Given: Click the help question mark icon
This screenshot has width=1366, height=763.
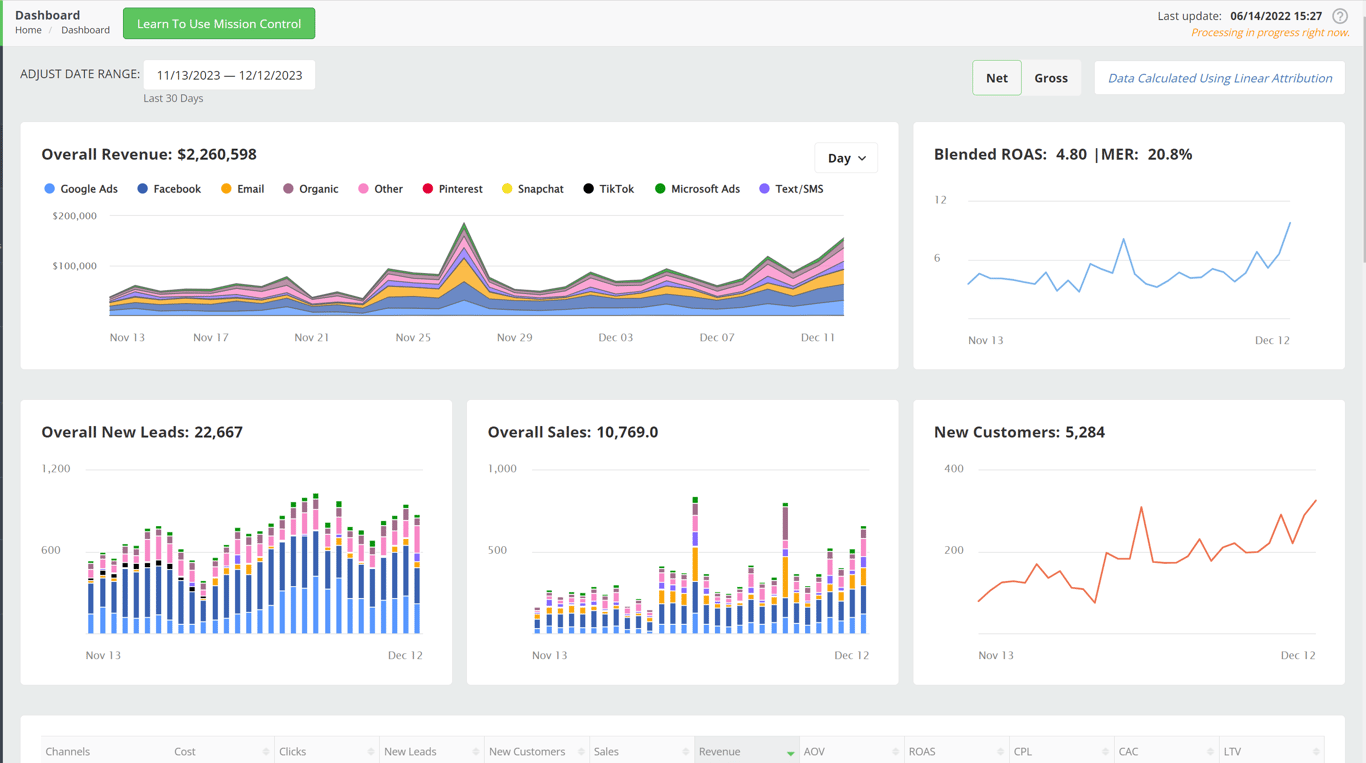Looking at the screenshot, I should point(1340,16).
